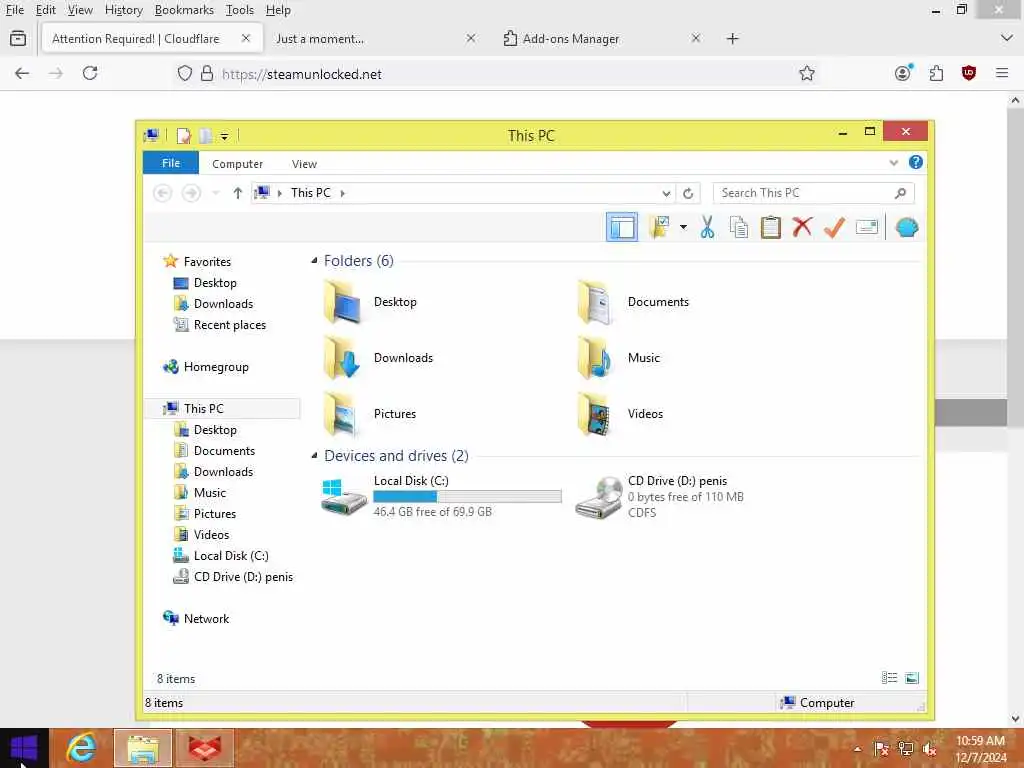Click the search magnifier in Search This PC
The height and width of the screenshot is (768, 1024).
901,193
